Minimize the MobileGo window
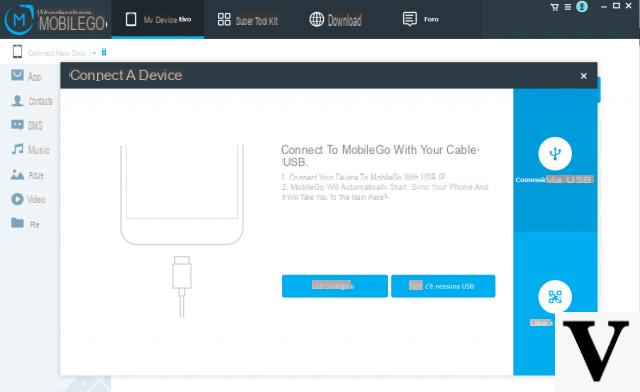This screenshot has width=640, height=392. pyautogui.click(x=604, y=6)
